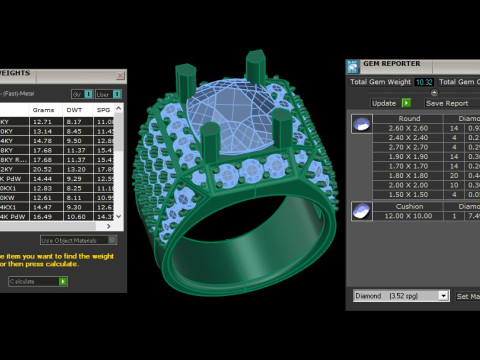Image resolution: width=480 pixels, height=360 pixels.
Task: Click the Calculate button in the Weights panel
Action: pos(38,282)
